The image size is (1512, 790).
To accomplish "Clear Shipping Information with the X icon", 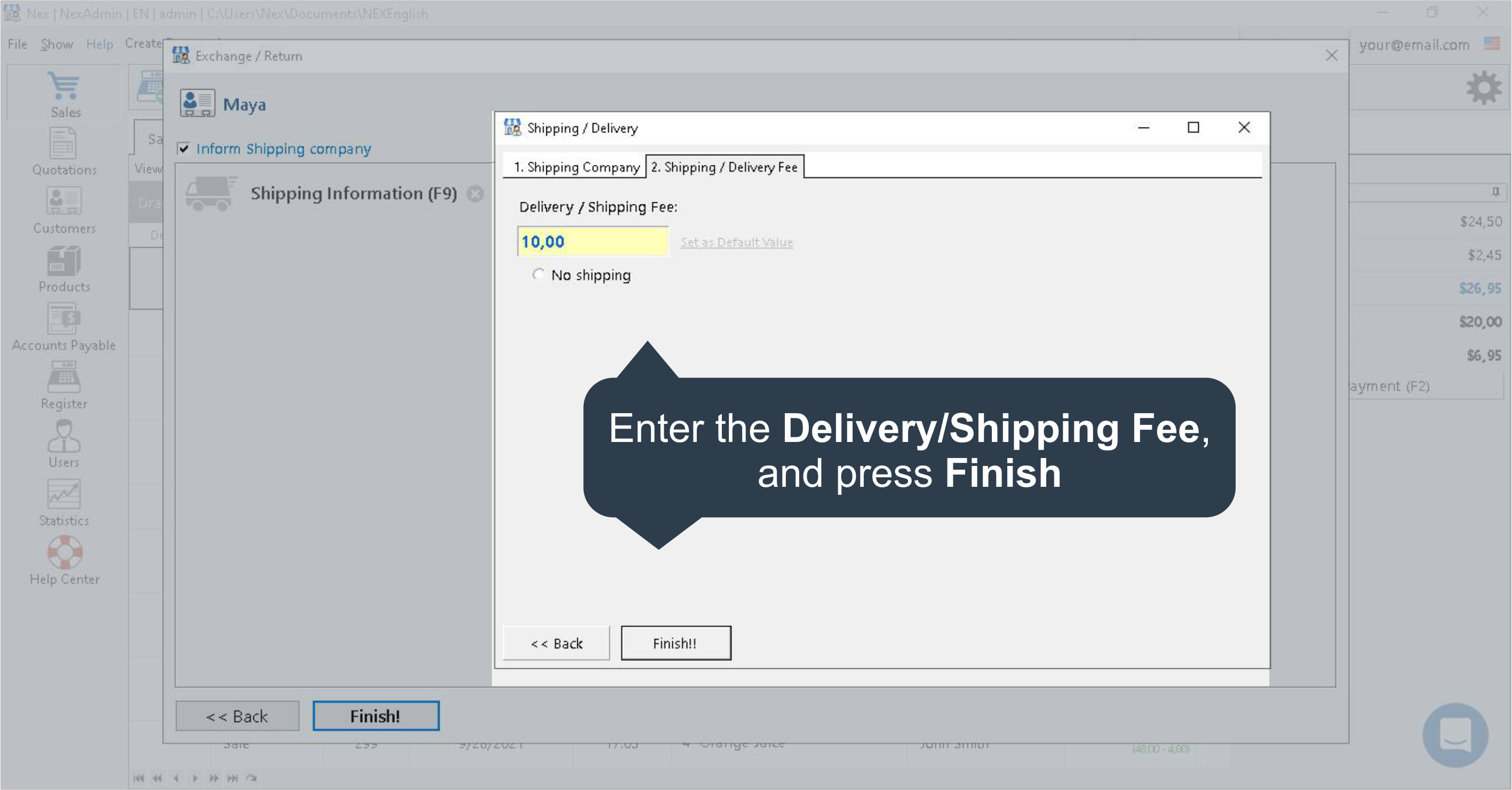I will pyautogui.click(x=475, y=194).
